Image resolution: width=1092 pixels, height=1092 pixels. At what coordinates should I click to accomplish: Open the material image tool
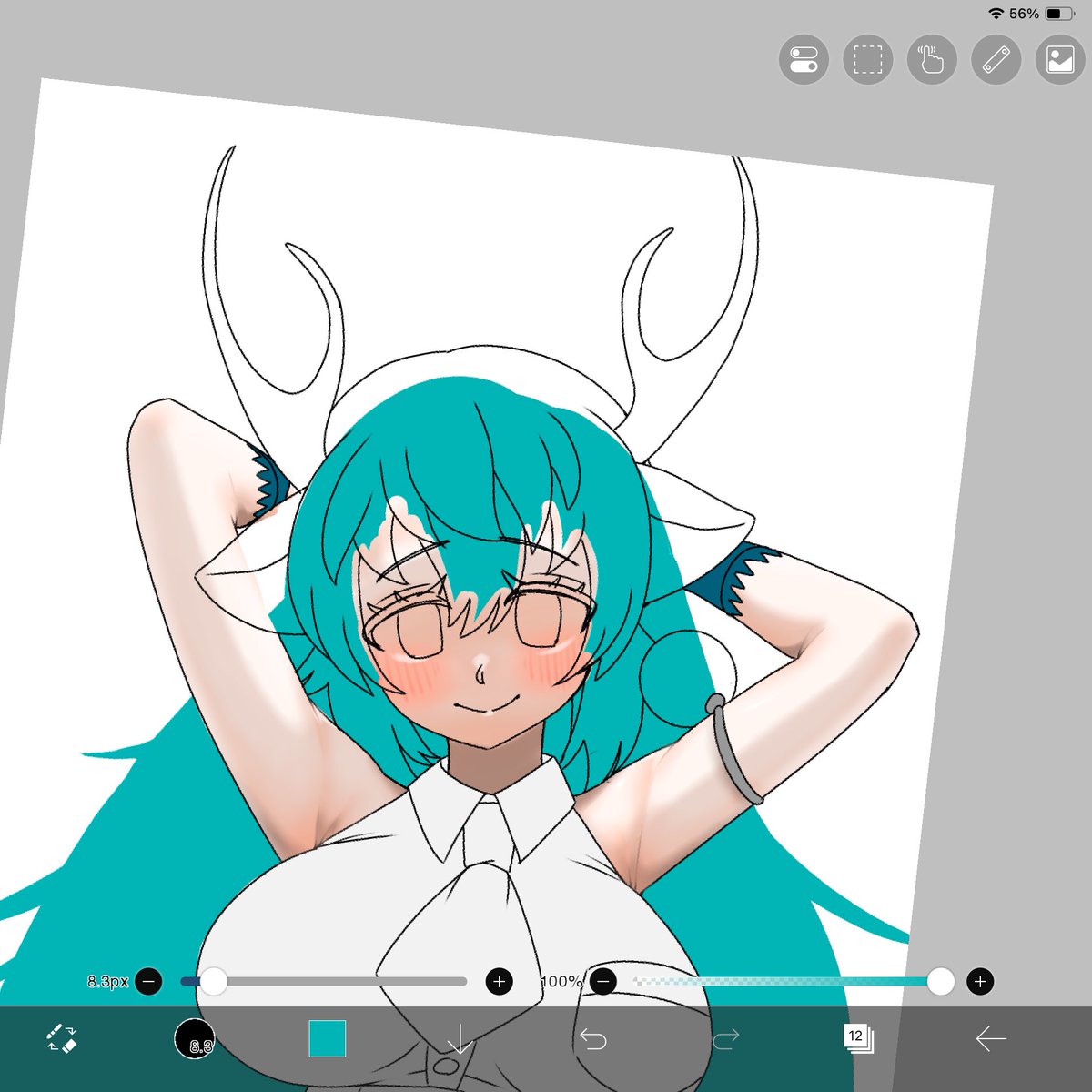tap(1060, 61)
